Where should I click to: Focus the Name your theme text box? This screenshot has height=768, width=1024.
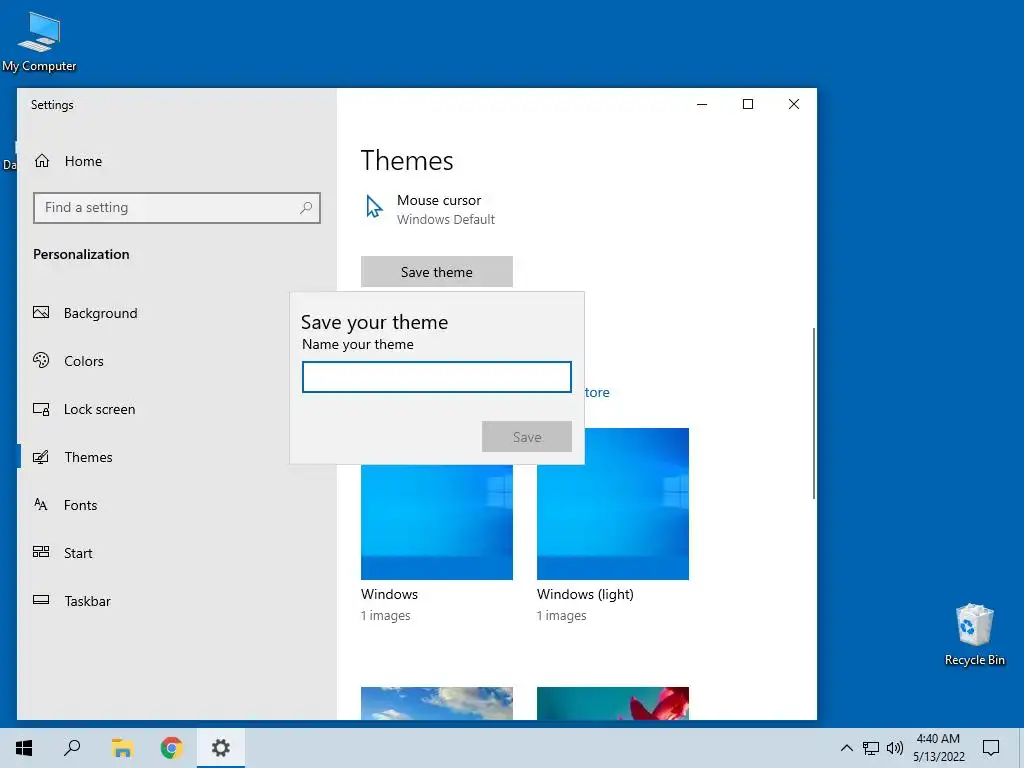point(437,377)
